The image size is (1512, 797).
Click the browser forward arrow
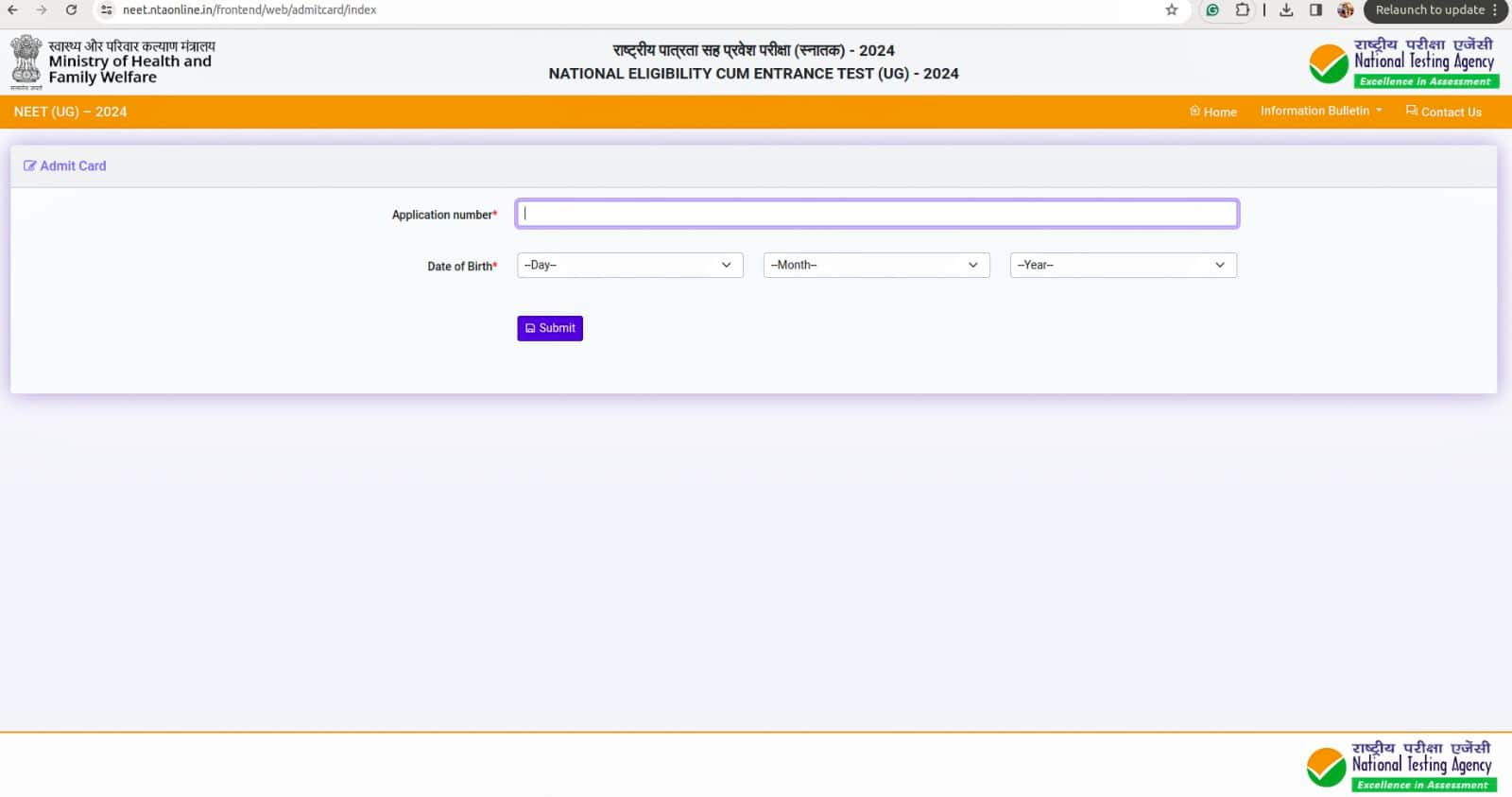[x=42, y=9]
